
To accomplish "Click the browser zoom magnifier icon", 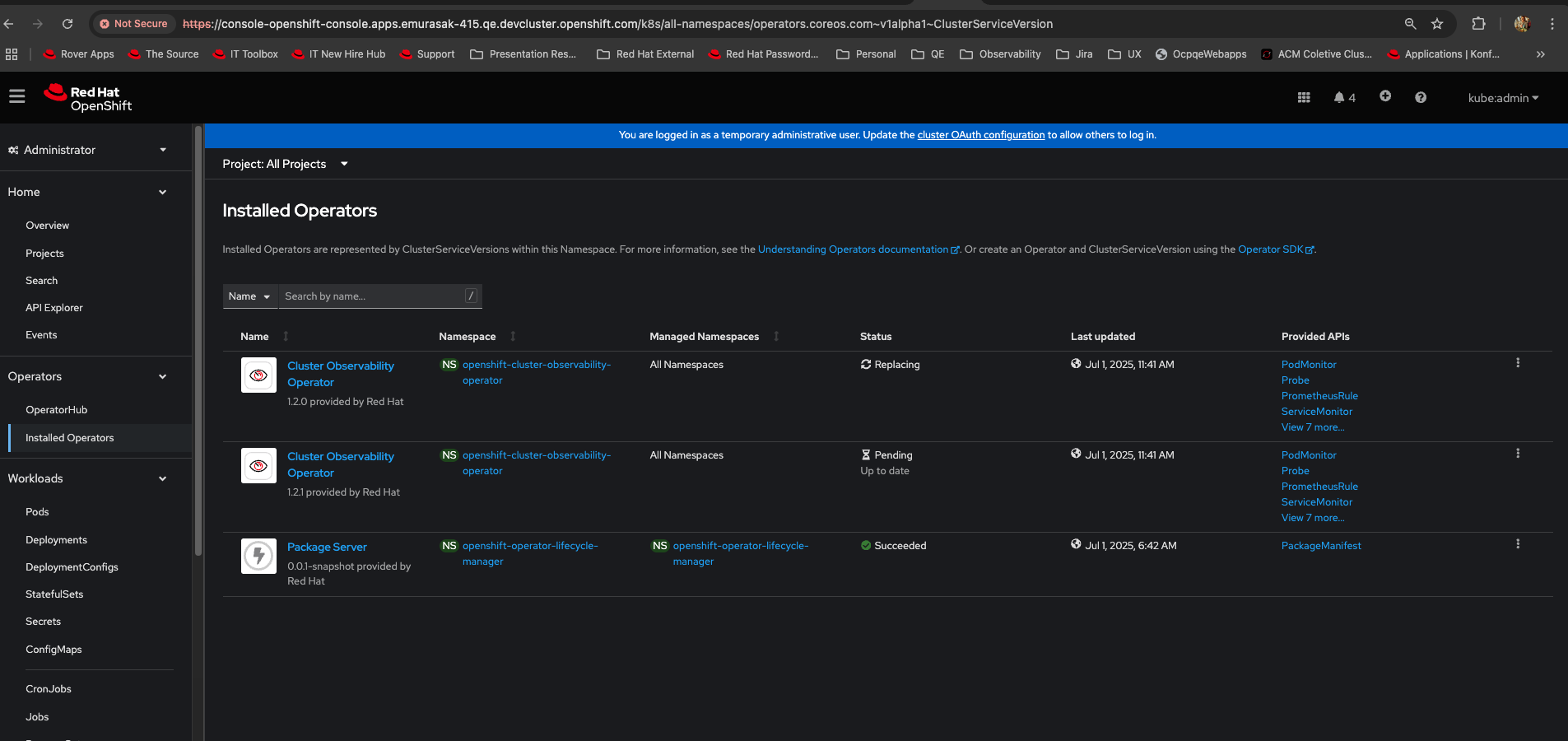I will click(1410, 24).
